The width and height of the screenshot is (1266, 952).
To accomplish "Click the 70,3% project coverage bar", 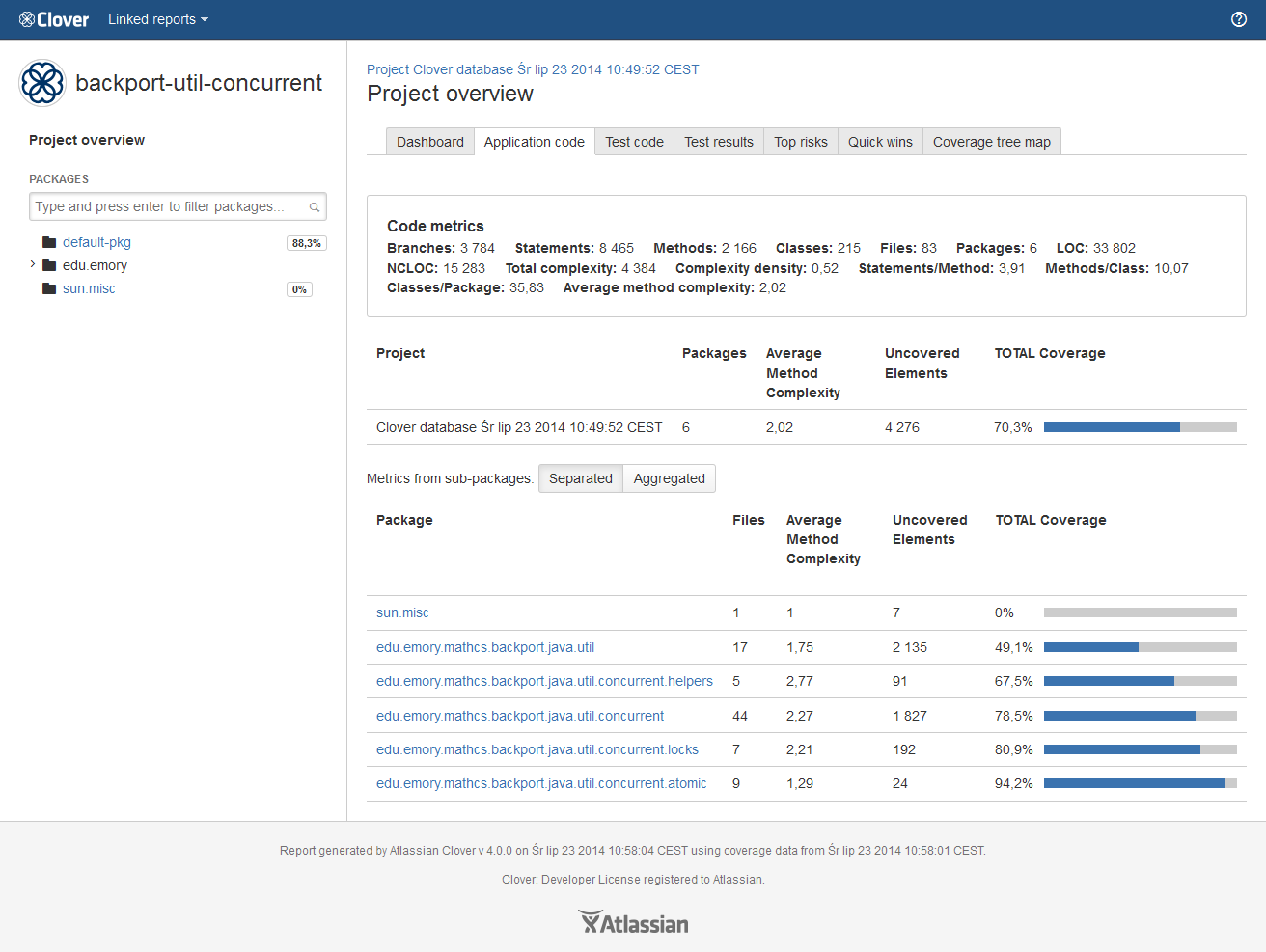I will [1140, 427].
